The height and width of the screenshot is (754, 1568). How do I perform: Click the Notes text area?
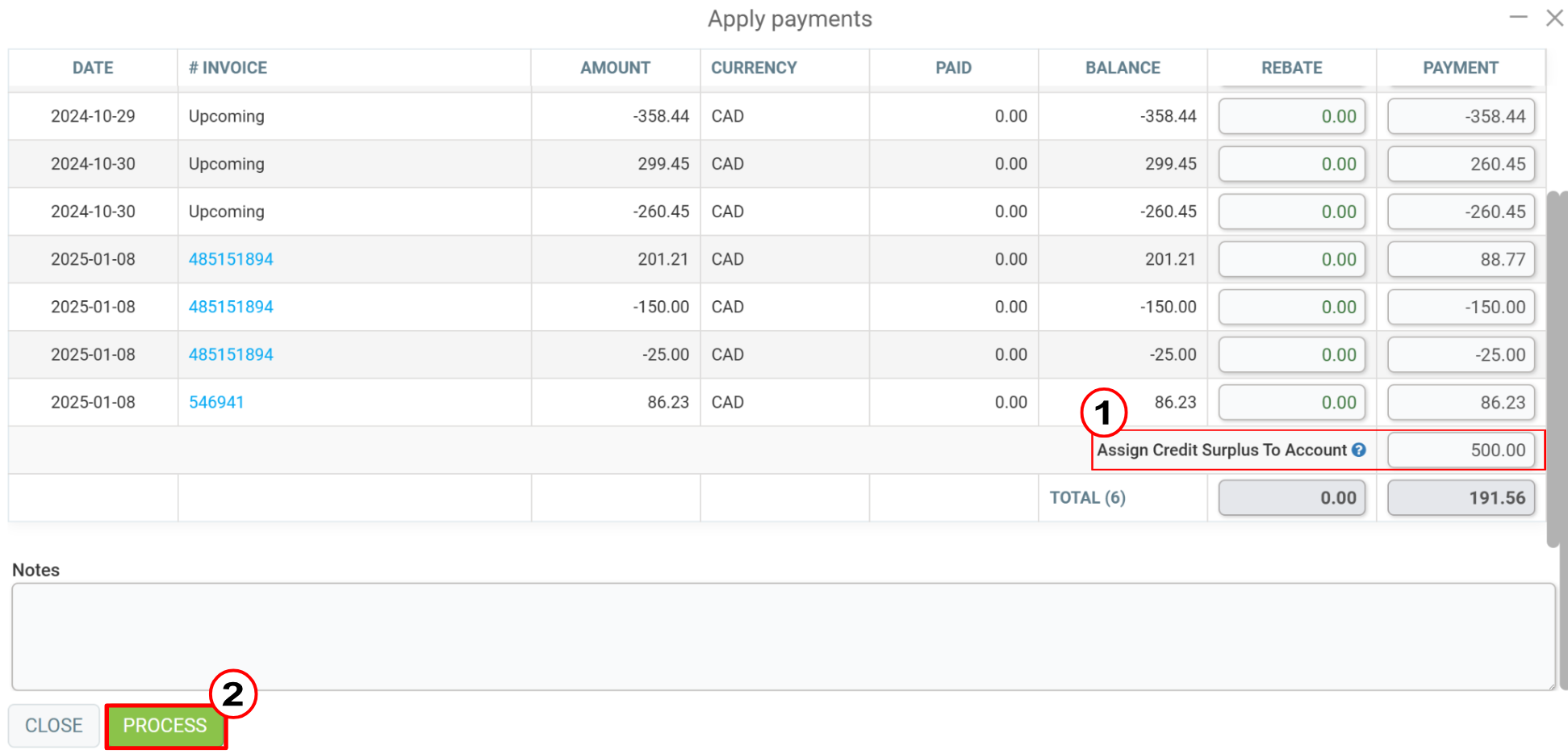coord(783,636)
